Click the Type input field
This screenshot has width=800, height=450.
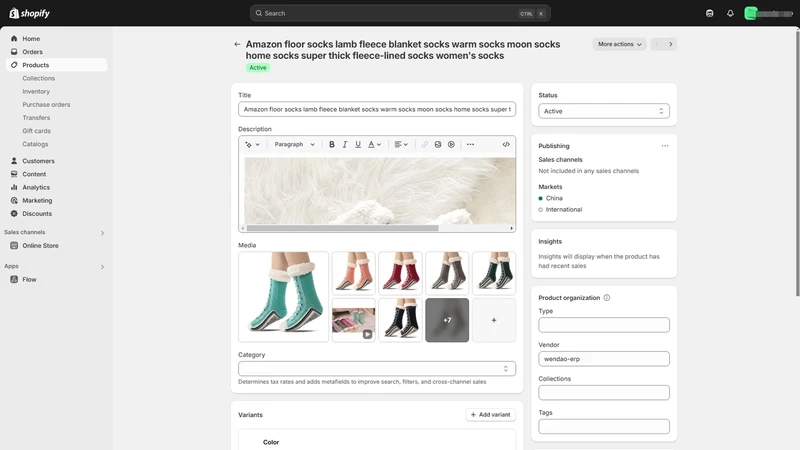click(x=604, y=325)
